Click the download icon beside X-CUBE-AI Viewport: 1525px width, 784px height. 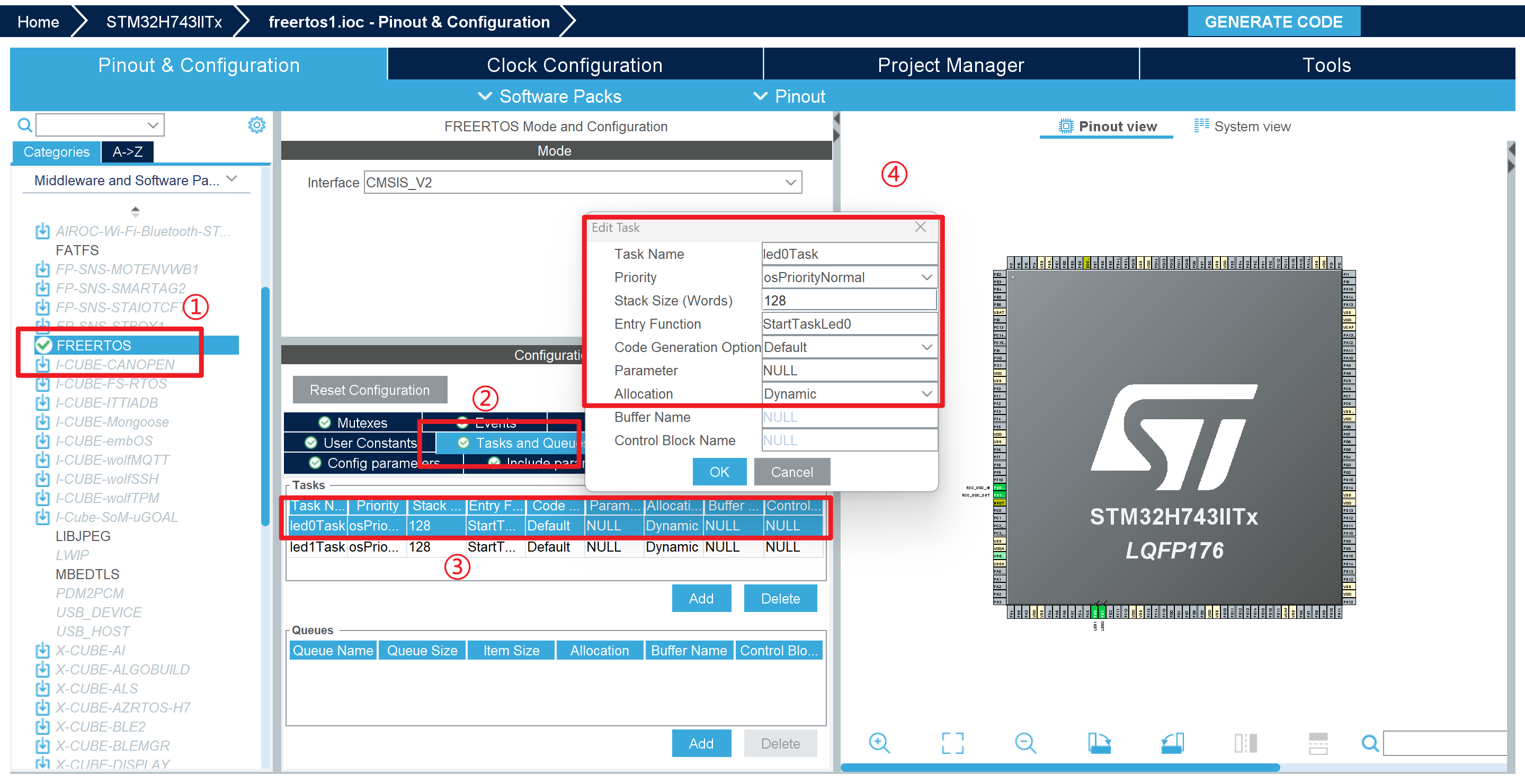(x=42, y=650)
